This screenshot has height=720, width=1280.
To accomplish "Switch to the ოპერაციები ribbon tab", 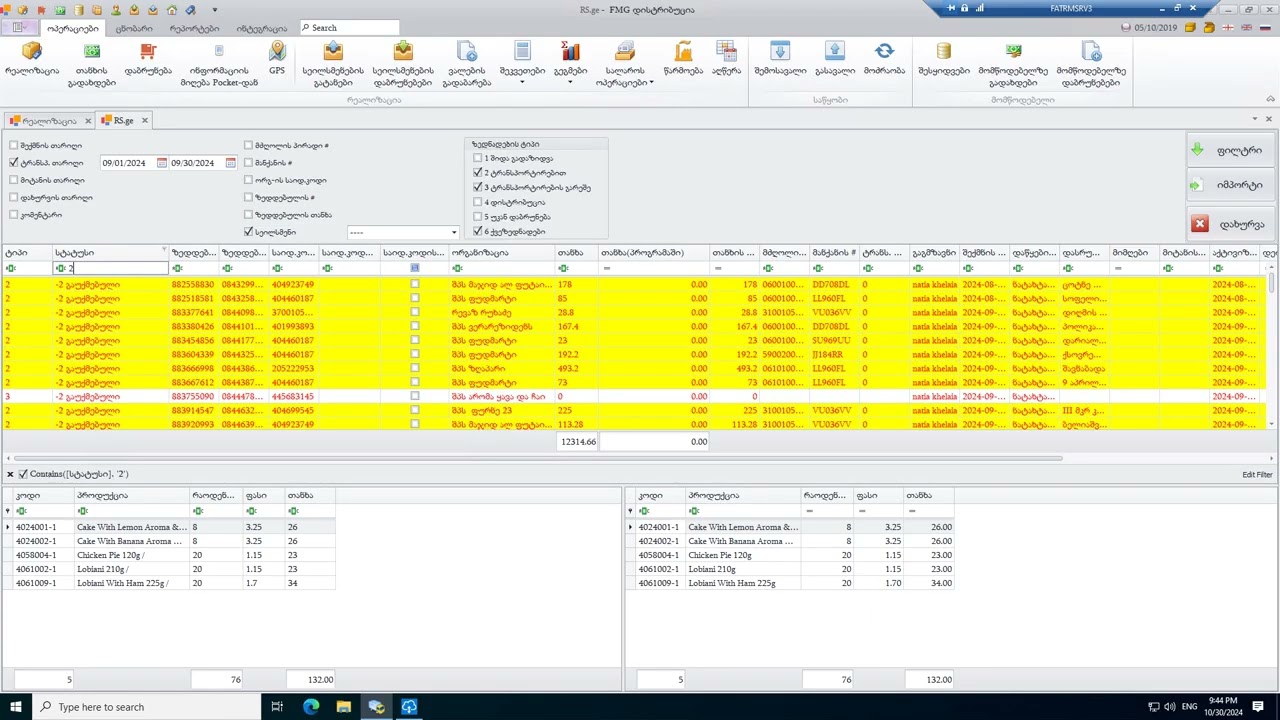I will pyautogui.click(x=72, y=29).
